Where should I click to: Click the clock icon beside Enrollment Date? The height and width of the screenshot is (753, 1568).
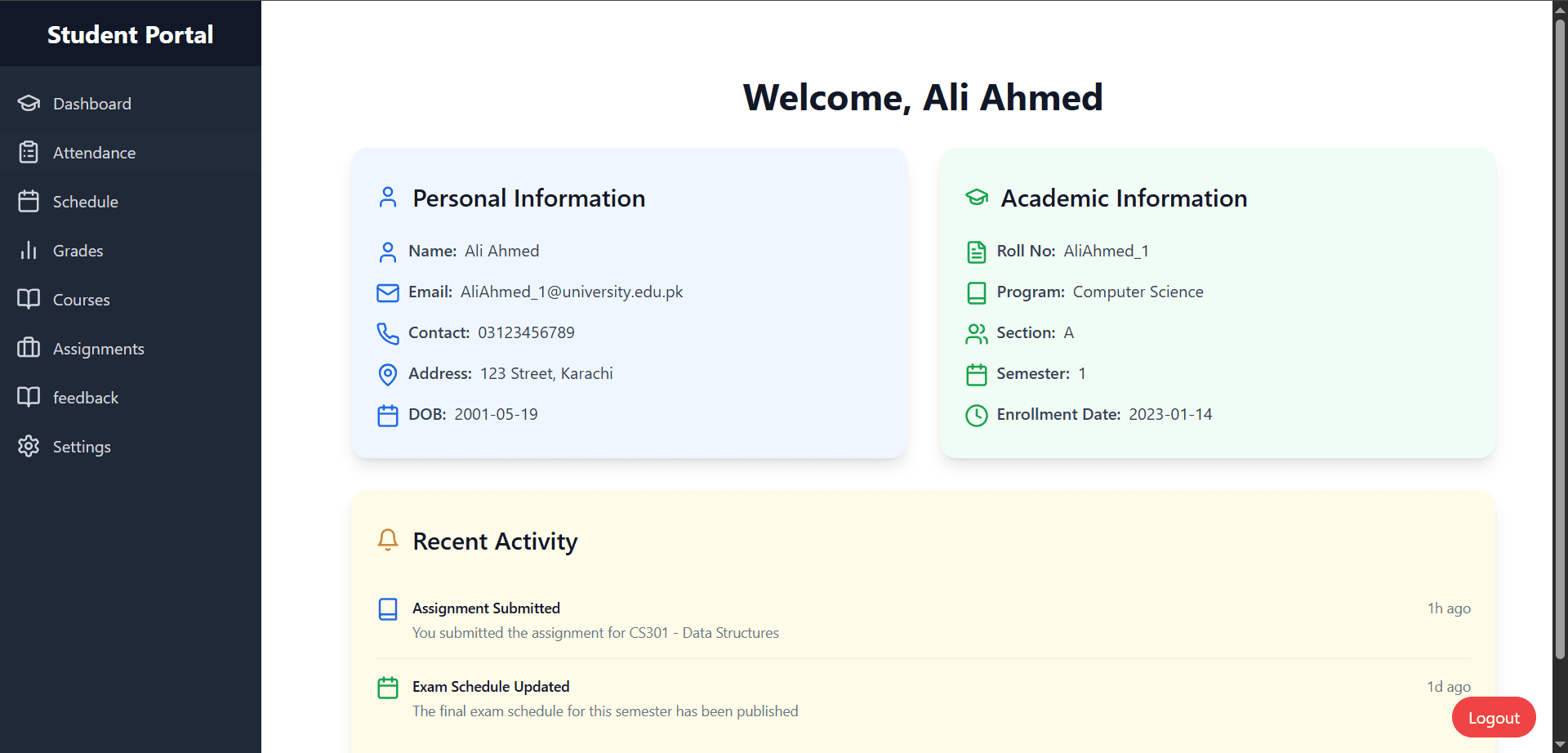pyautogui.click(x=977, y=415)
